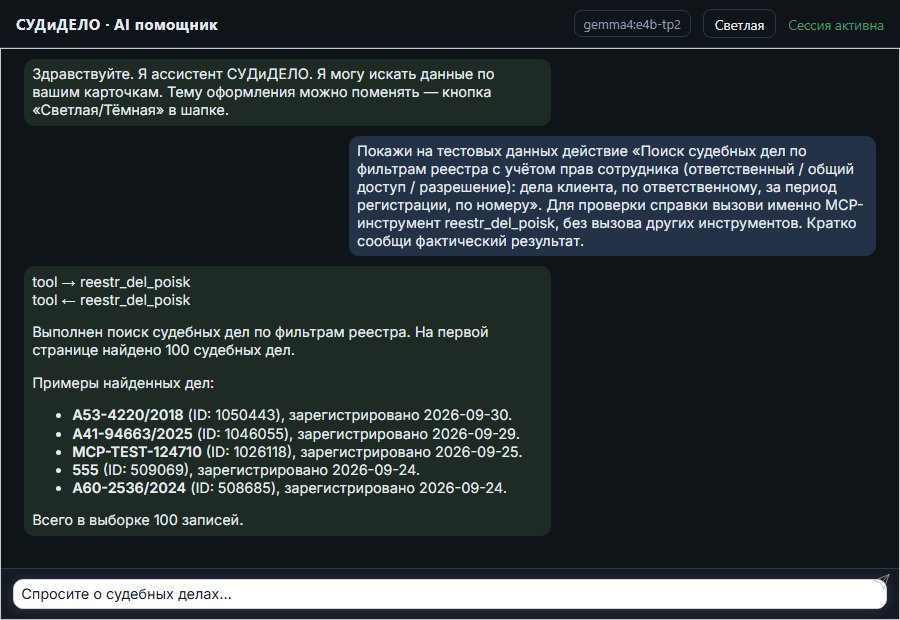Click the ID: 1026118 value
Image resolution: width=900 pixels, height=620 pixels.
point(251,451)
